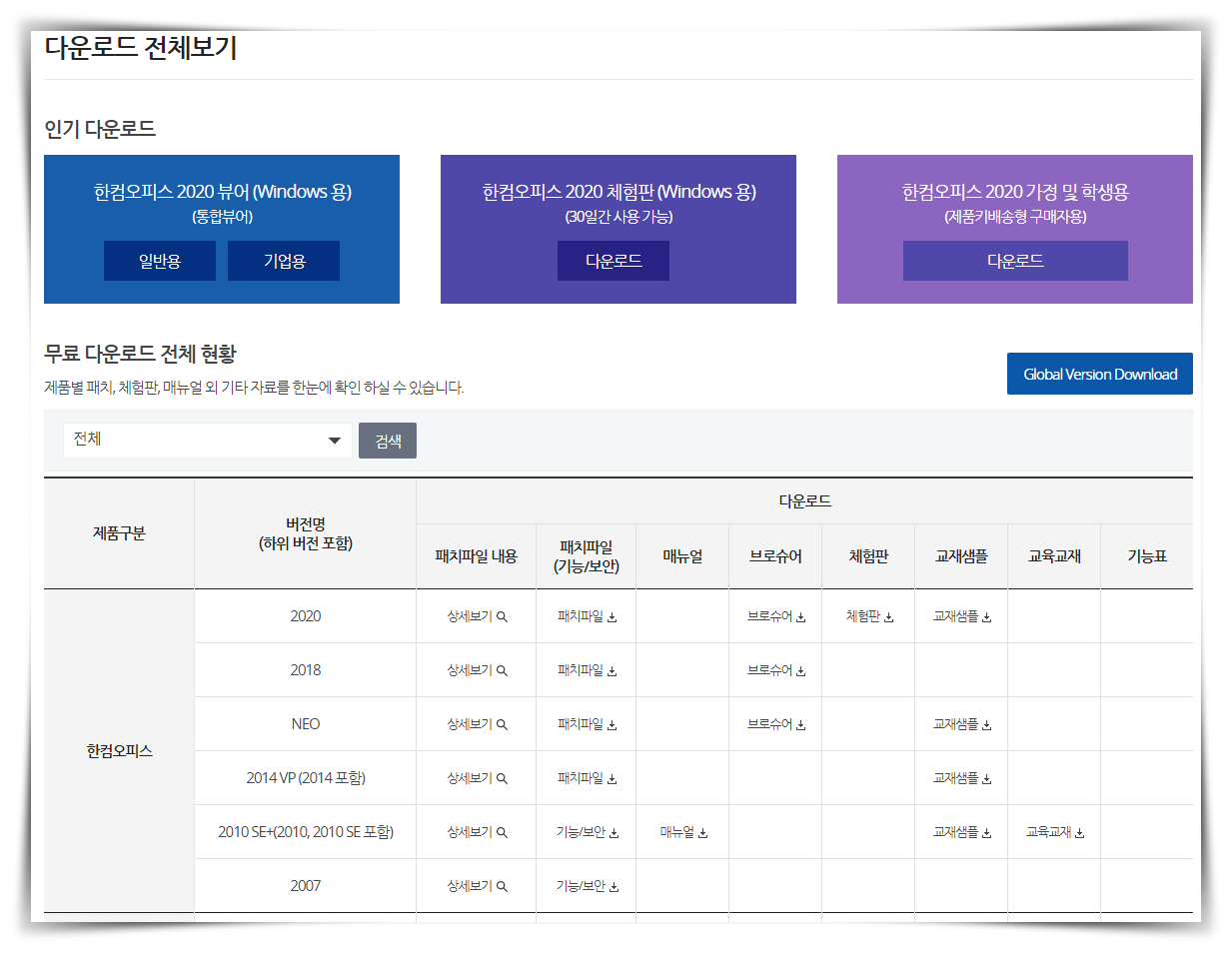
Task: Download the 교재샘플 for version 2020
Action: (960, 615)
